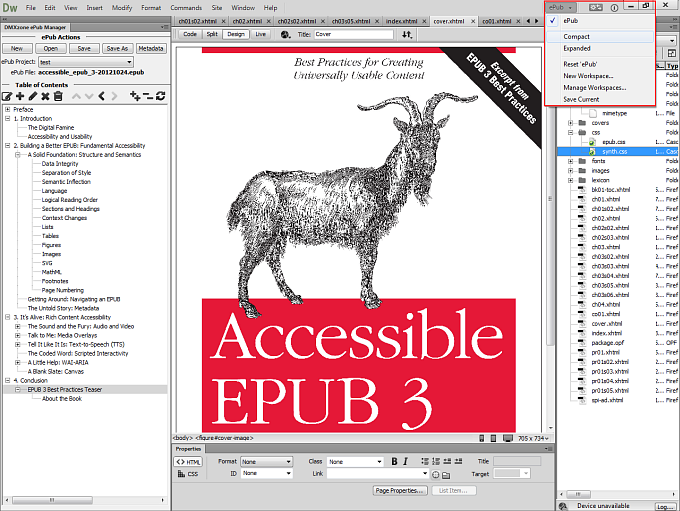Switch to index.xhtml document tab

pyautogui.click(x=402, y=21)
